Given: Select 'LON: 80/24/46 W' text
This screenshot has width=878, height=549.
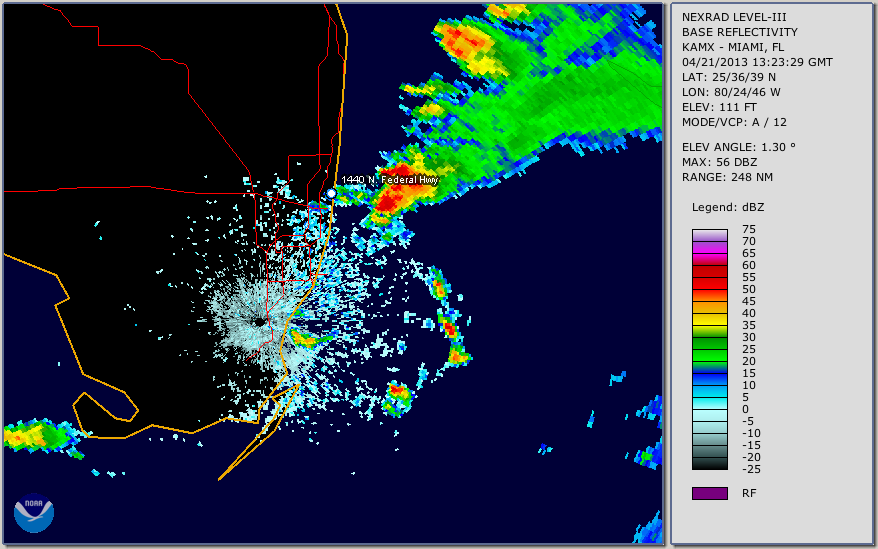Looking at the screenshot, I should [731, 92].
